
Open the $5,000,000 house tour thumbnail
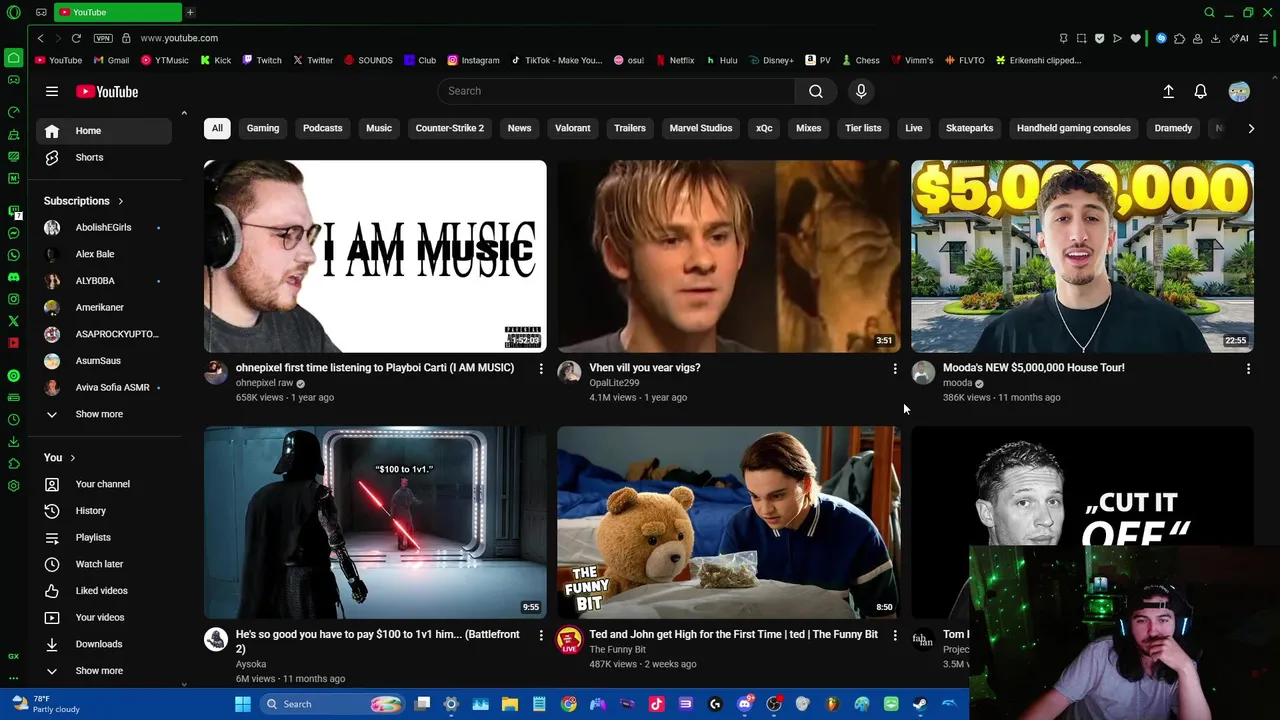click(x=1082, y=256)
